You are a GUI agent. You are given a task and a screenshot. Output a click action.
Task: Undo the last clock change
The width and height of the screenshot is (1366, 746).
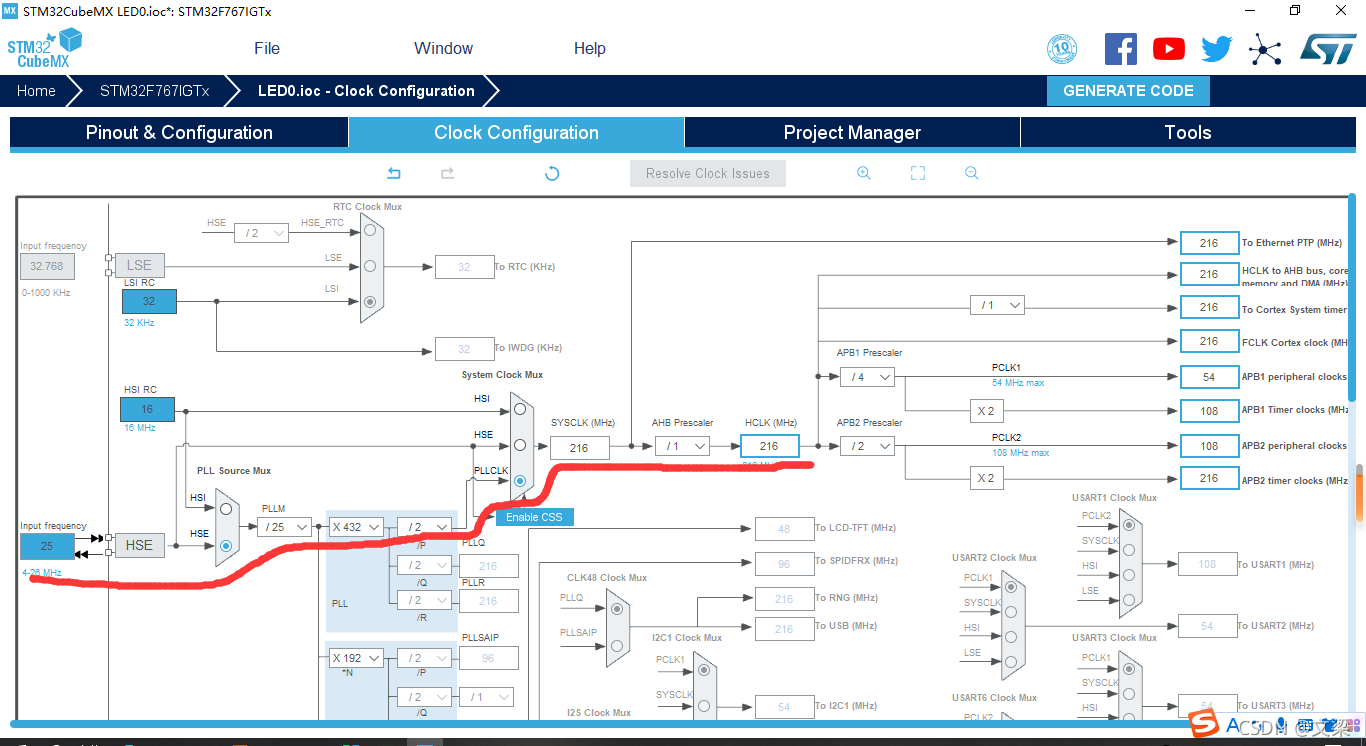394,173
